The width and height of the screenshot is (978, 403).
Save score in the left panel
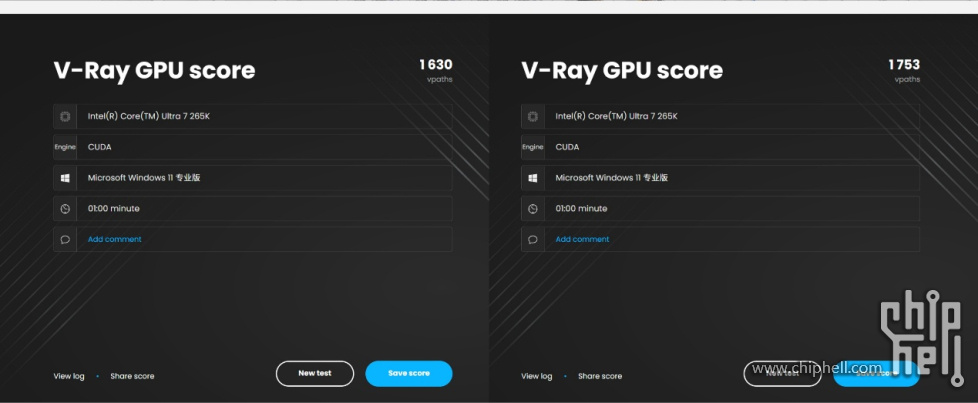(409, 374)
